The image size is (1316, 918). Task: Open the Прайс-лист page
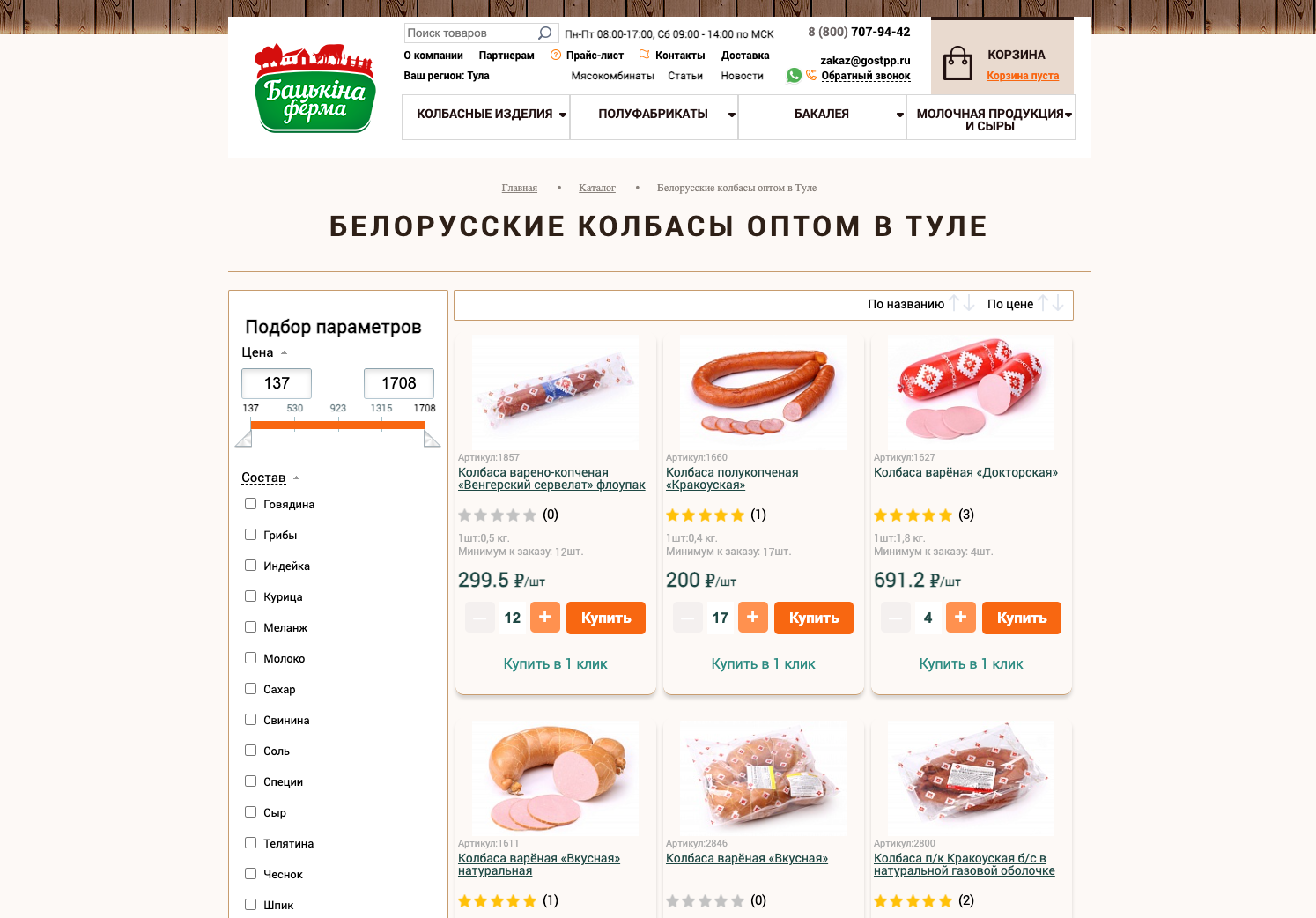pos(595,56)
